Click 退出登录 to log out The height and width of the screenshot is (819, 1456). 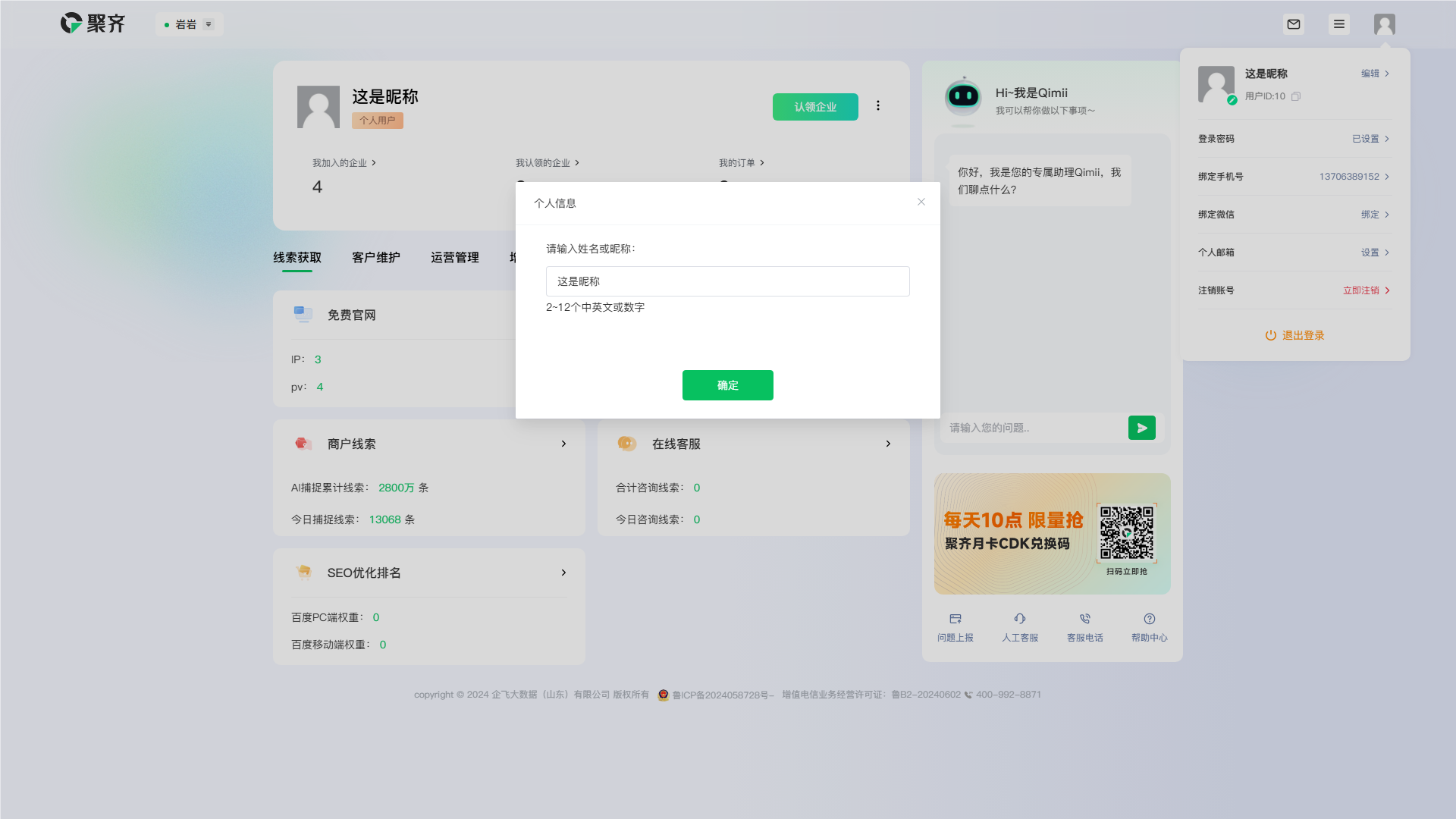pos(1295,335)
